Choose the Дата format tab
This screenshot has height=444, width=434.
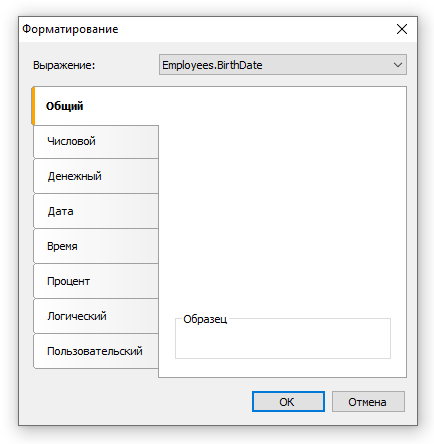click(x=96, y=211)
